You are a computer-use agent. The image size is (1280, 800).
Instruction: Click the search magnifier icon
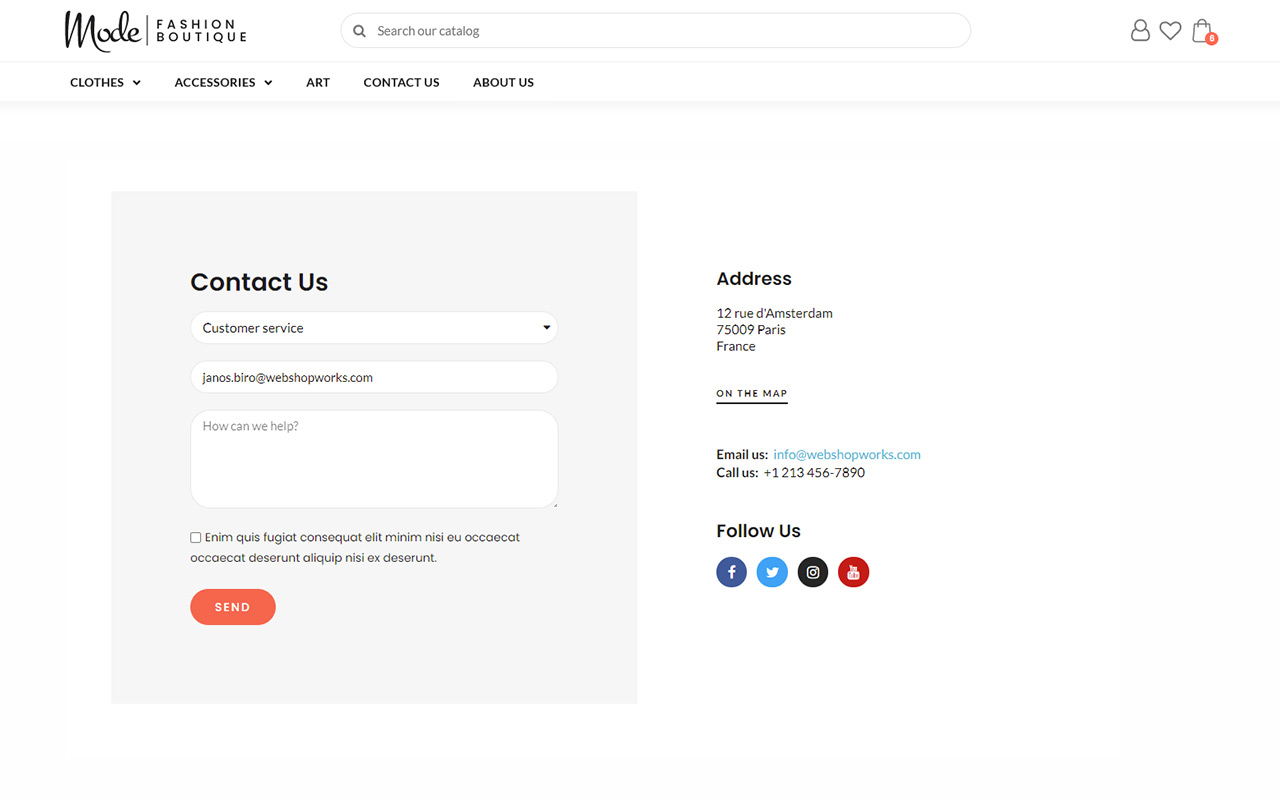[x=359, y=31]
